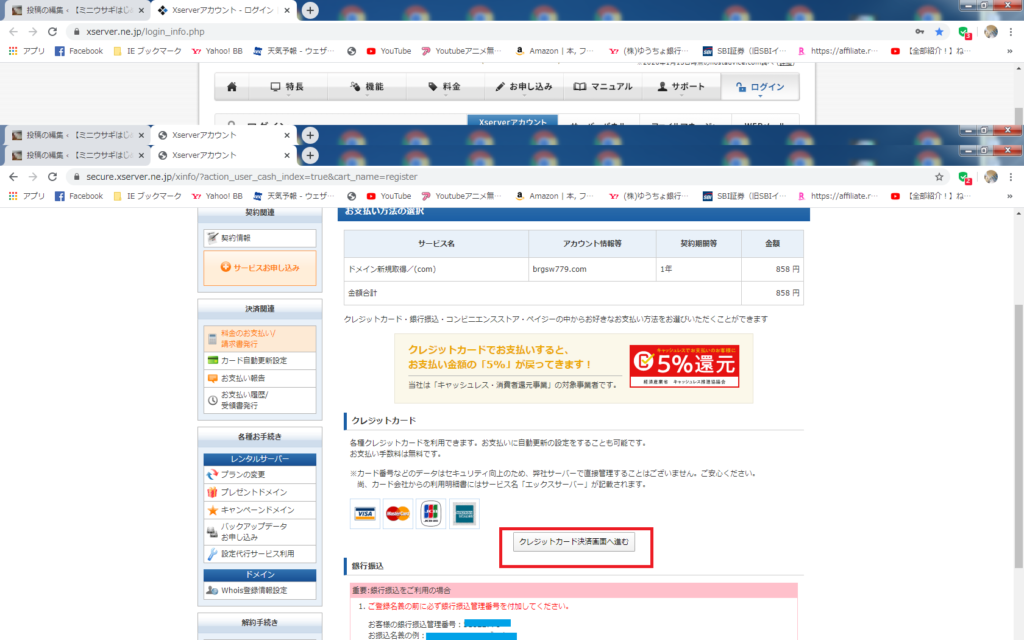The width and height of the screenshot is (1024, 640).
Task: Click the MasterCard logo
Action: (x=398, y=514)
